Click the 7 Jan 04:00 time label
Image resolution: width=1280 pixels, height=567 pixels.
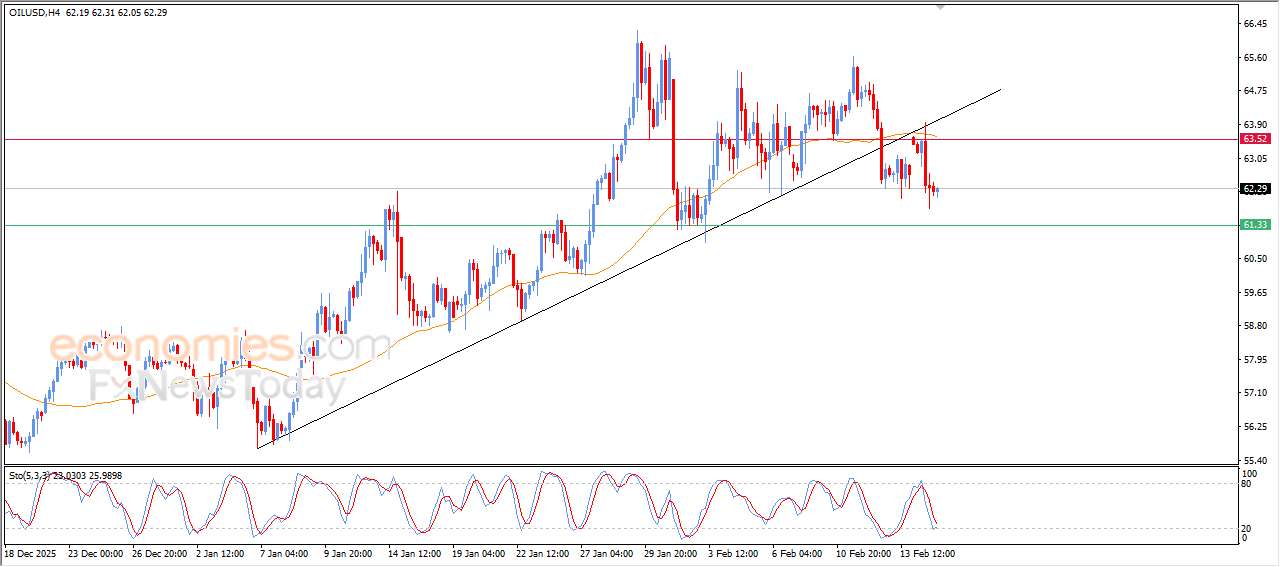click(x=283, y=553)
